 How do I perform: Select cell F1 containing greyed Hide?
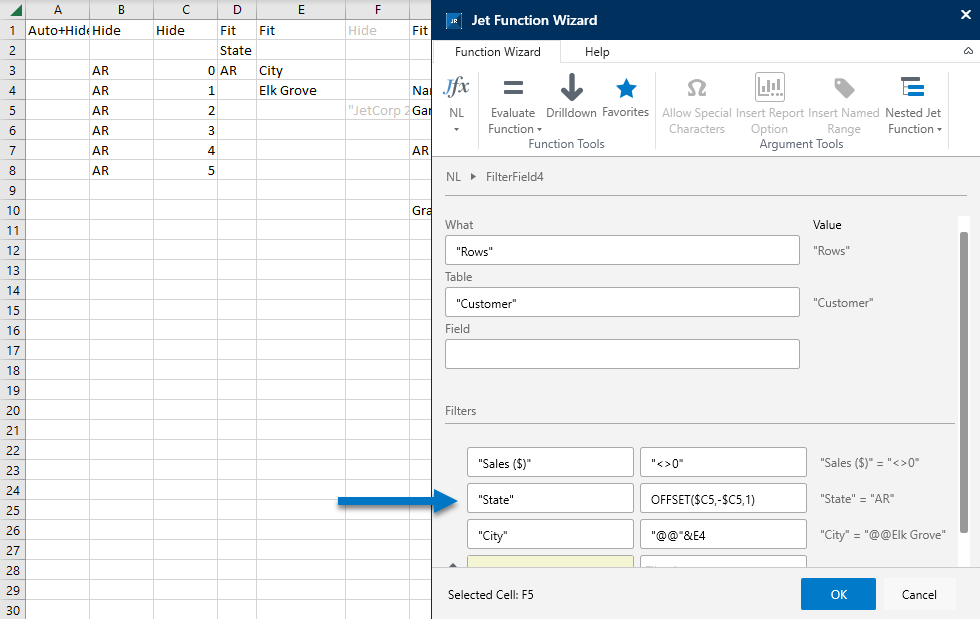click(x=378, y=31)
